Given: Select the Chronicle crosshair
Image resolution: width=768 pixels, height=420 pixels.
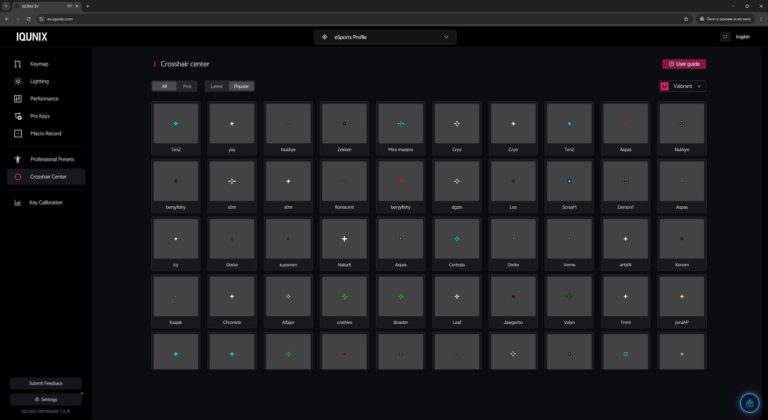Looking at the screenshot, I should (232, 301).
